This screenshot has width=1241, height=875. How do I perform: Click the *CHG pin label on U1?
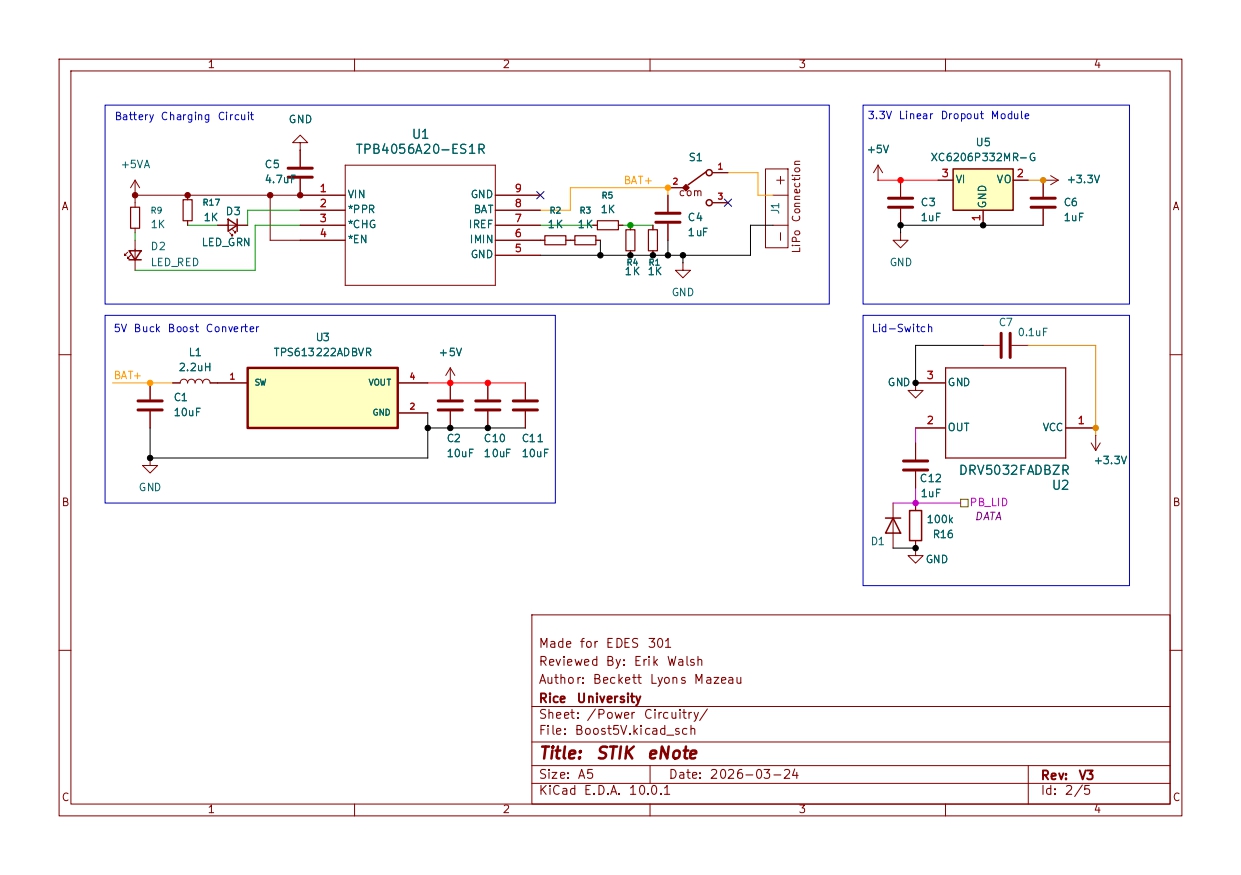coord(362,224)
